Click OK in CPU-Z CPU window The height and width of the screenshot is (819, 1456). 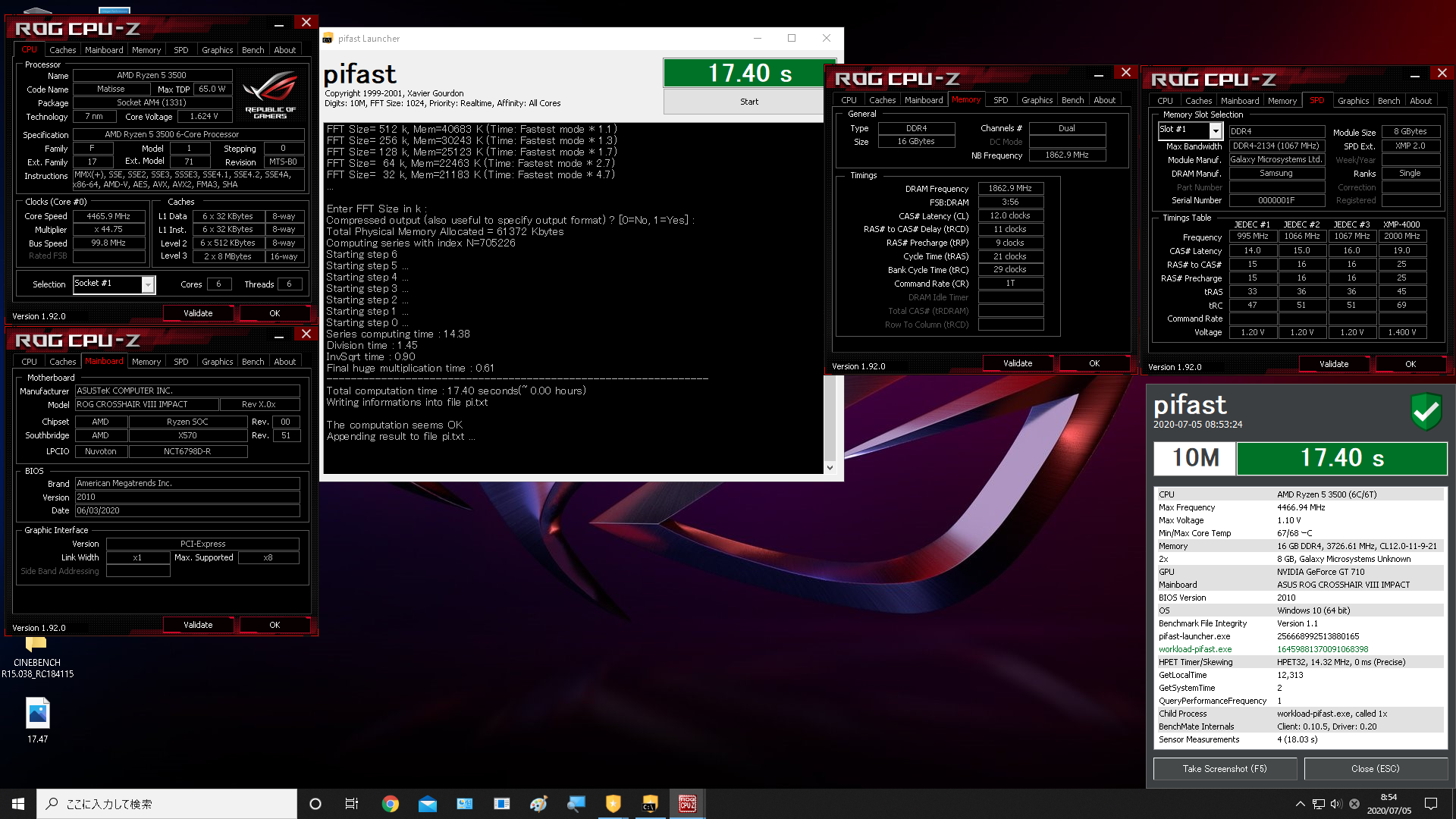tap(275, 313)
